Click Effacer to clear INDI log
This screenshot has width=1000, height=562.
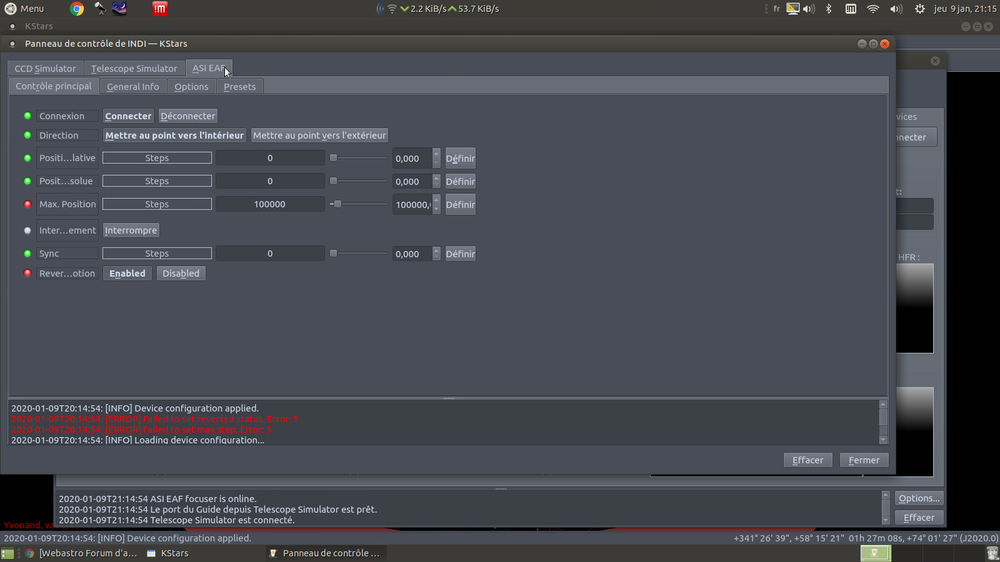click(807, 460)
